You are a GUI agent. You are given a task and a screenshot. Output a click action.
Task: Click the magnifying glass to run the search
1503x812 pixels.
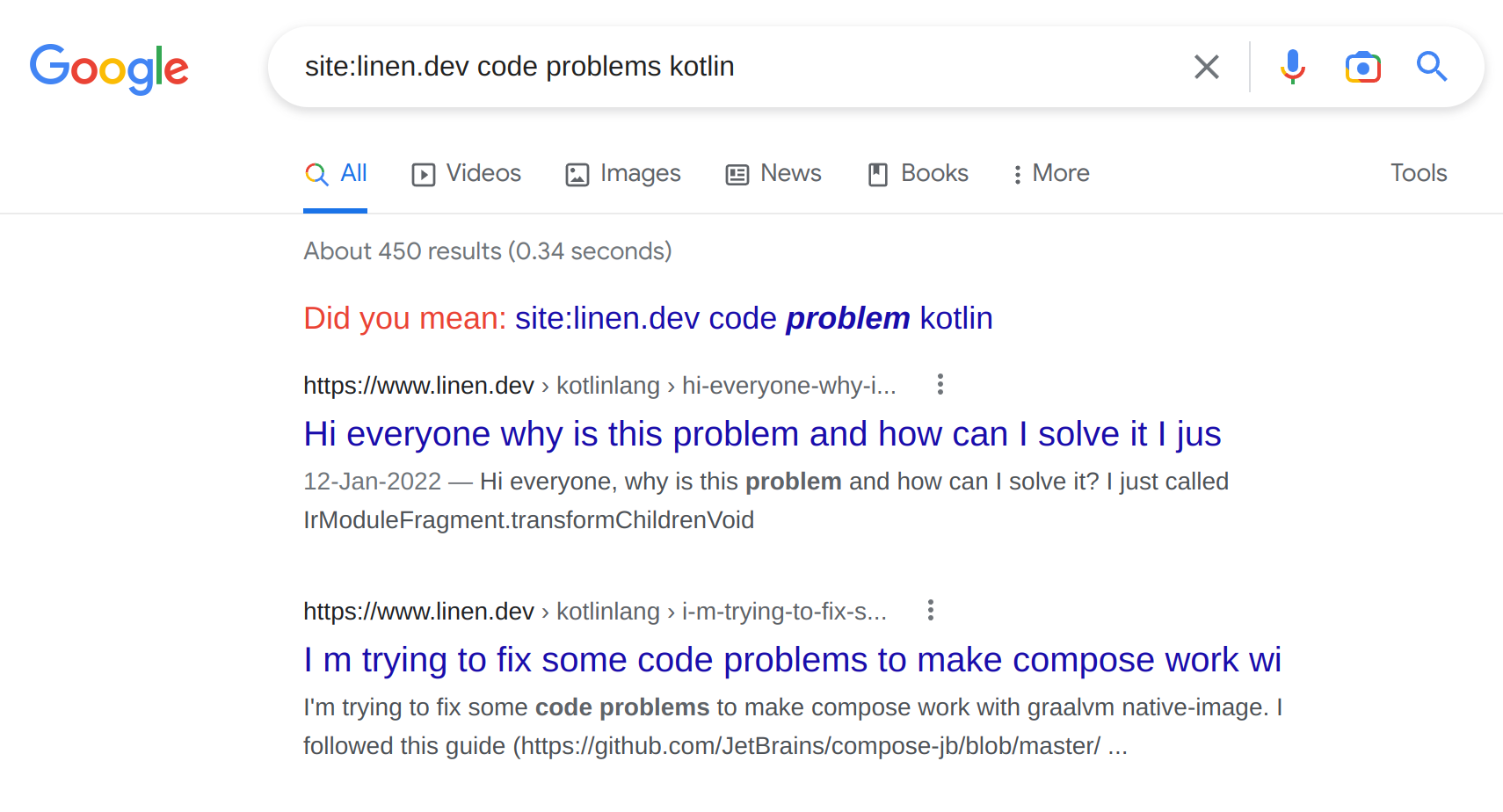pyautogui.click(x=1432, y=67)
